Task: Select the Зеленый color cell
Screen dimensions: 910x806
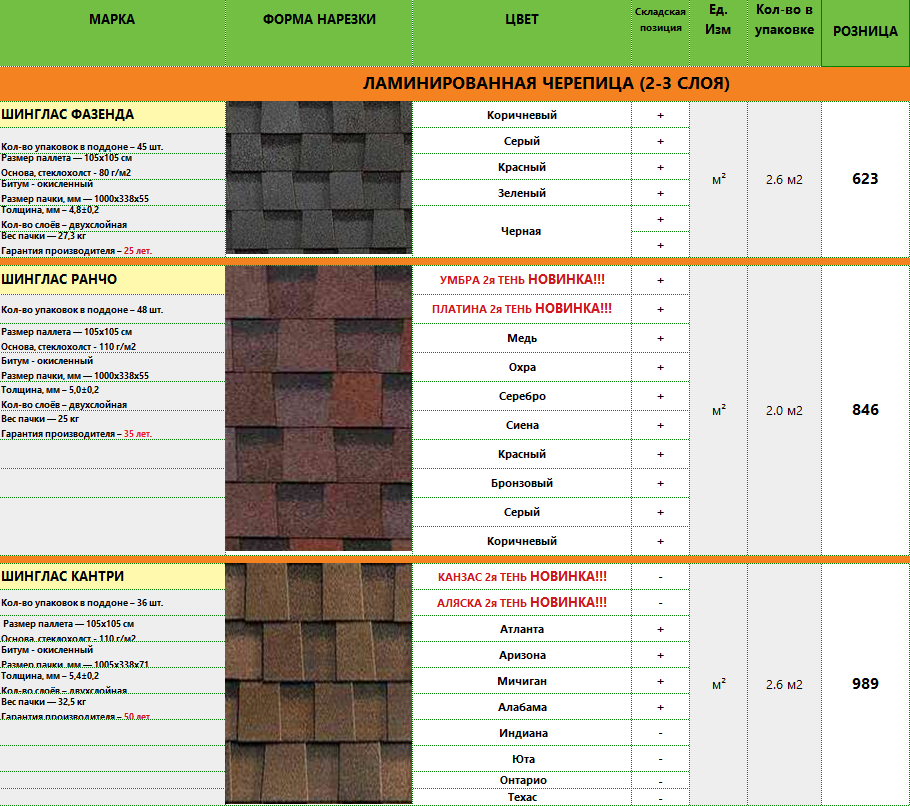Action: [521, 193]
